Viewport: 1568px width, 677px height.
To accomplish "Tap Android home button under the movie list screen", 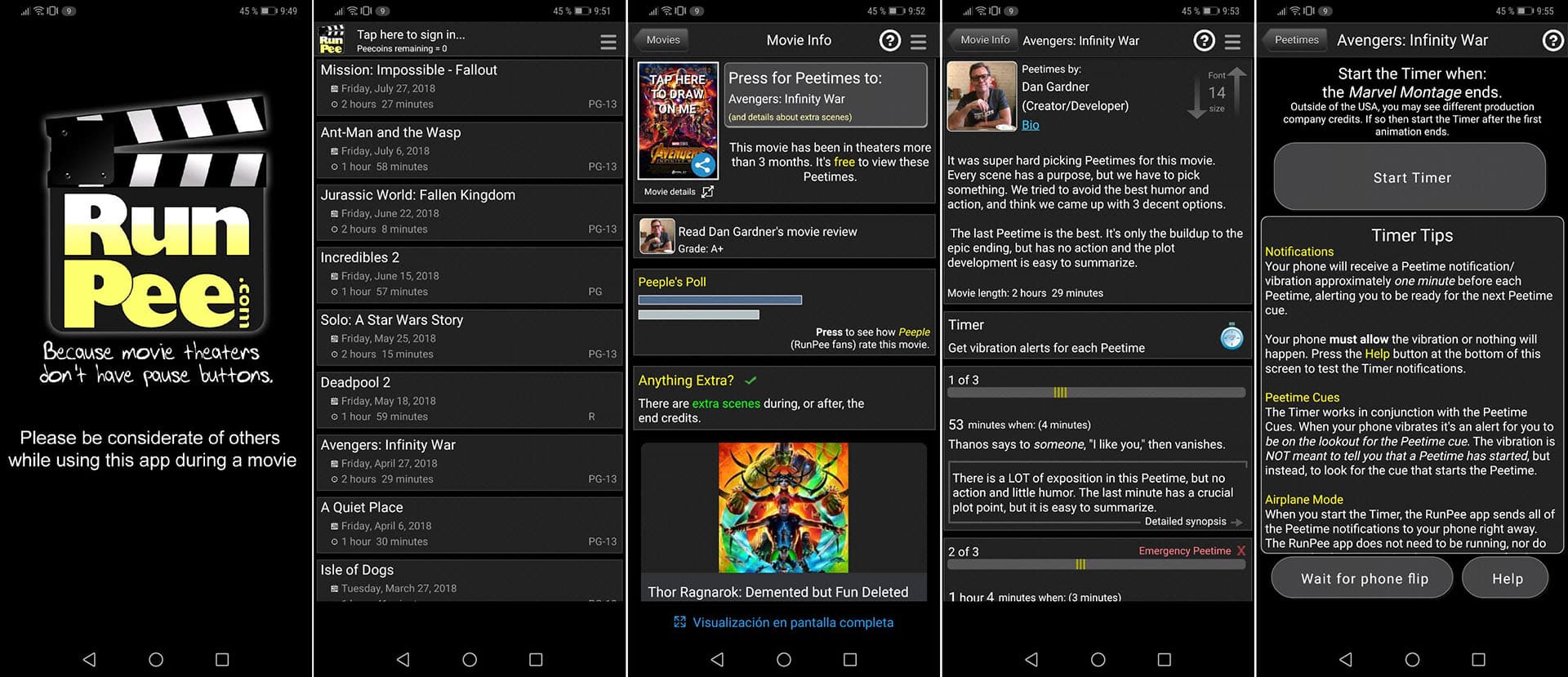I will (470, 659).
